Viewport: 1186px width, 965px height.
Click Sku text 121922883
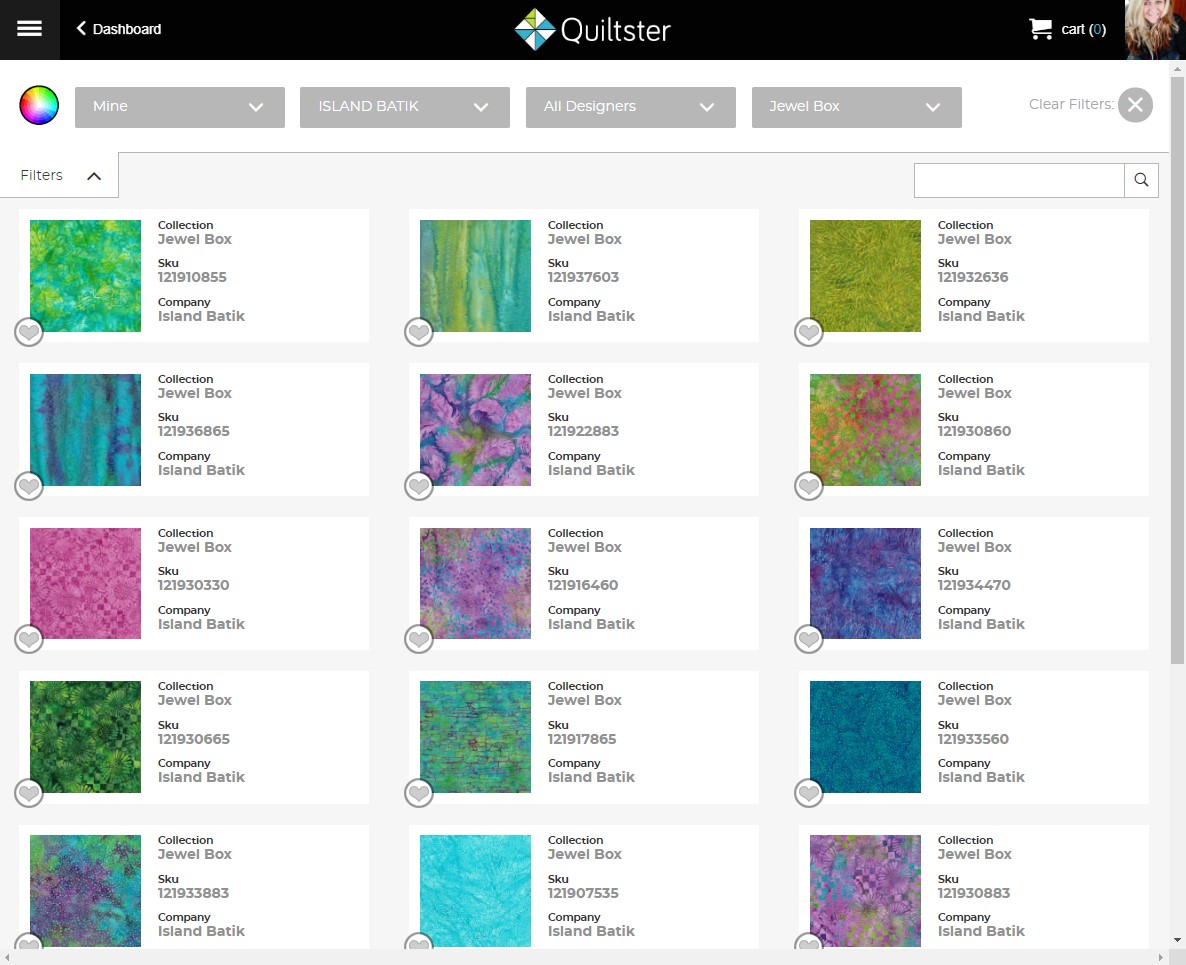pyautogui.click(x=583, y=431)
